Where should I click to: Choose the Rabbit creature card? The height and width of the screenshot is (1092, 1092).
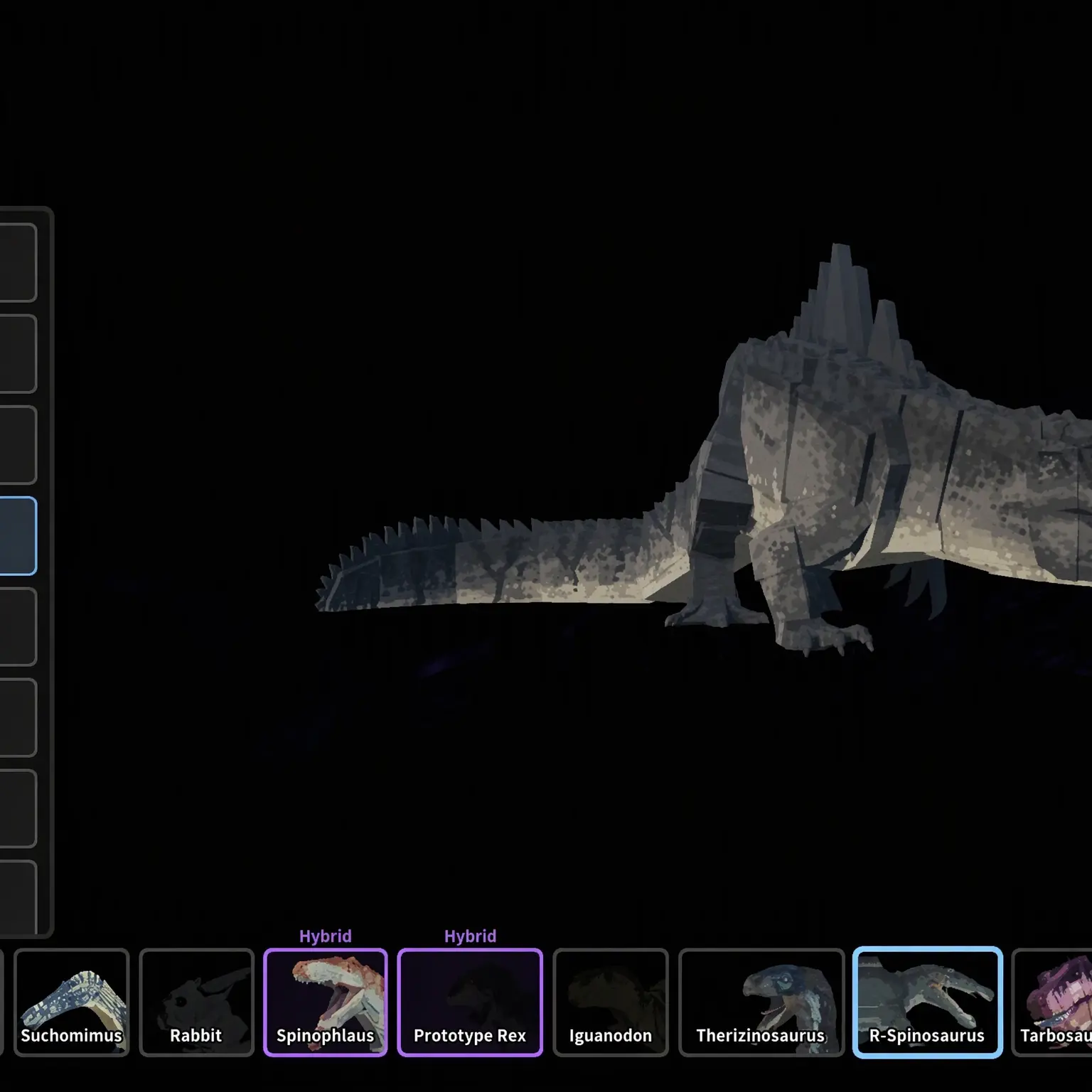pyautogui.click(x=197, y=1002)
